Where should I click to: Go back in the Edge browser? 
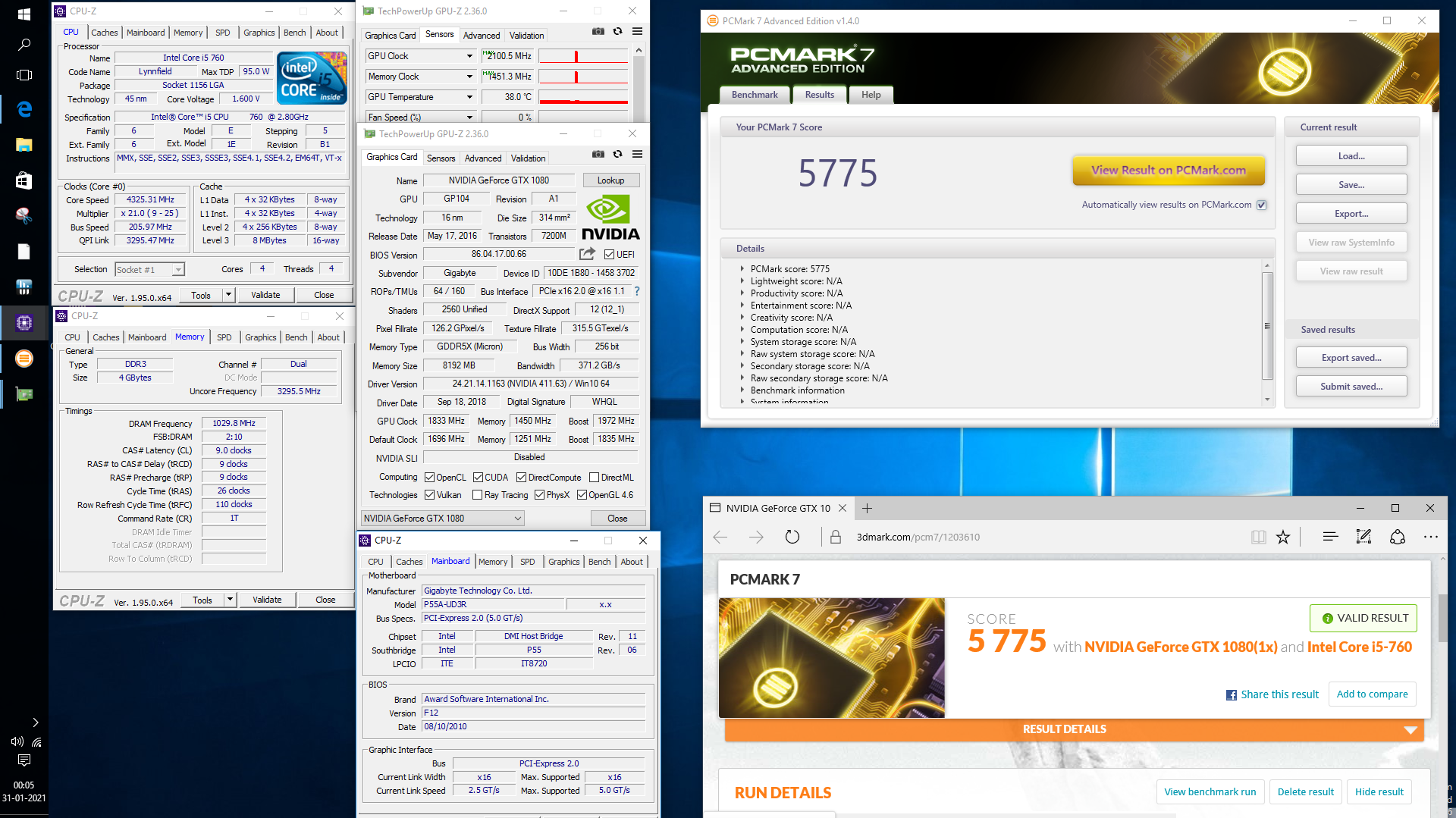(x=720, y=537)
